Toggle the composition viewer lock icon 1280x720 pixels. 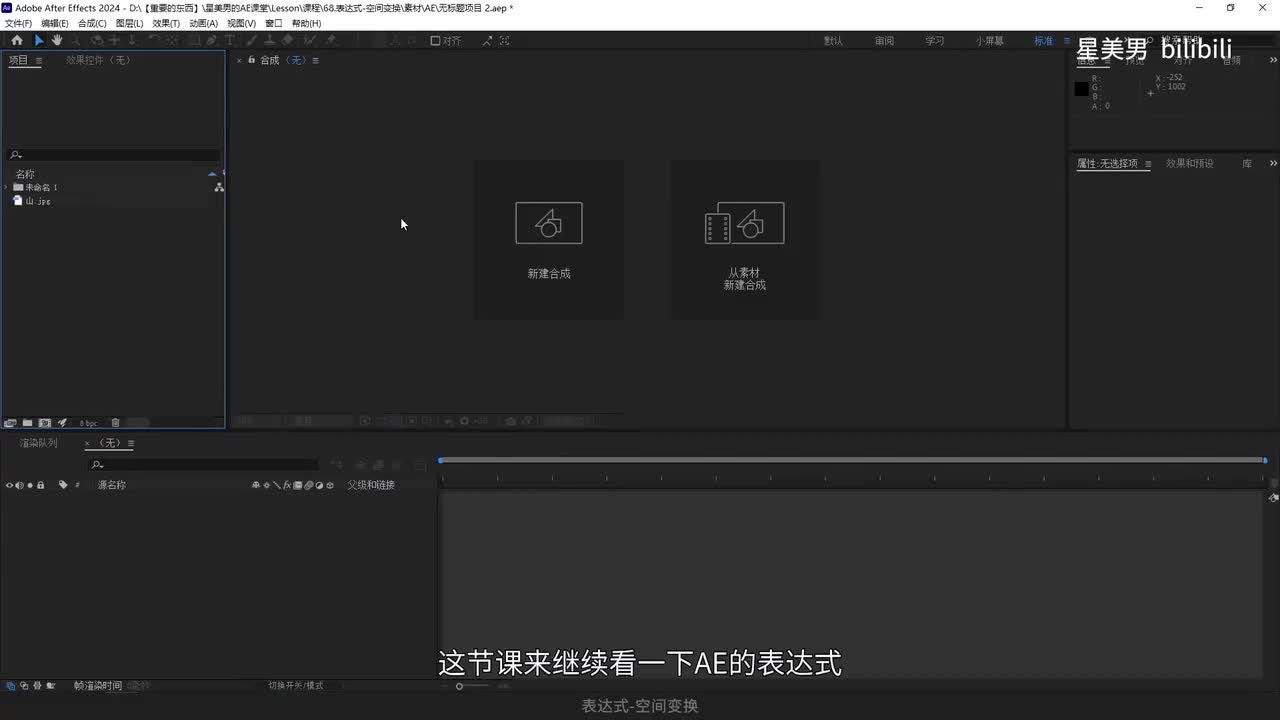click(251, 60)
